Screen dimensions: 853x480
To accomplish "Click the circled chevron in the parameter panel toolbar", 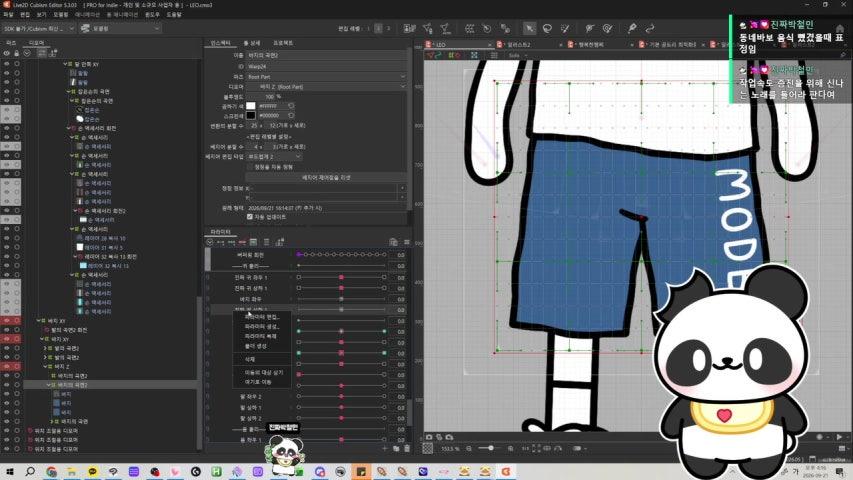I will [x=209, y=242].
